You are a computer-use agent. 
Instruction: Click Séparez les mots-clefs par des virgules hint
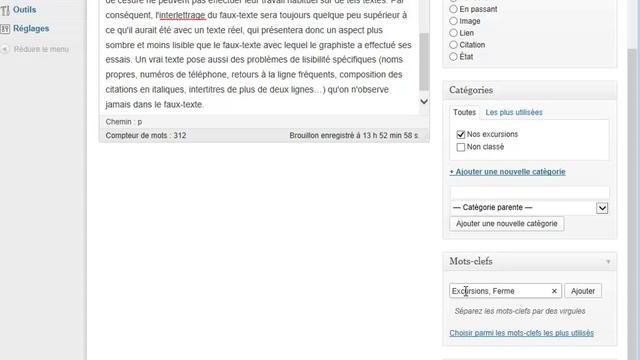(x=520, y=311)
